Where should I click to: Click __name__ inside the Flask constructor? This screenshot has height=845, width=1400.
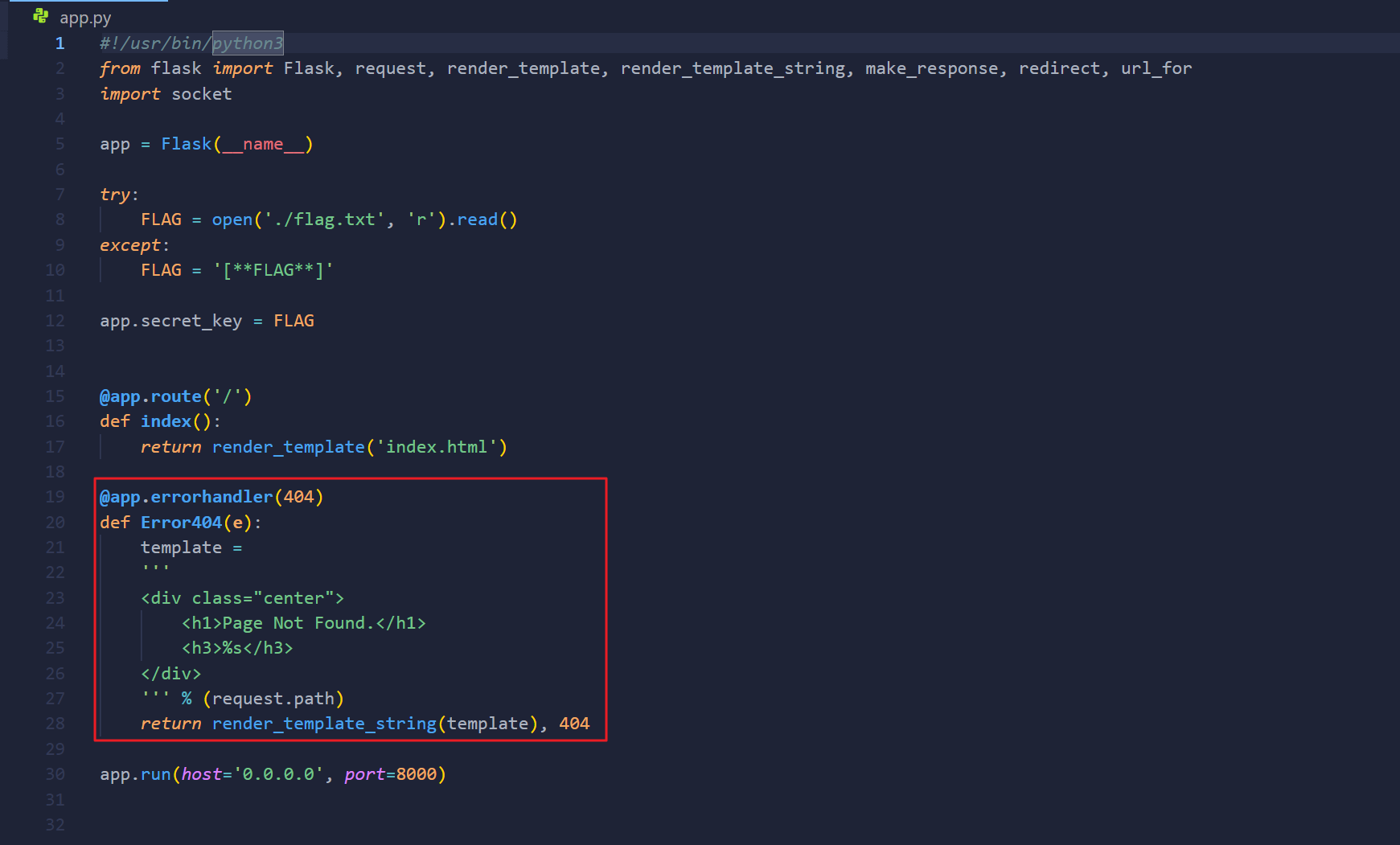click(x=263, y=144)
